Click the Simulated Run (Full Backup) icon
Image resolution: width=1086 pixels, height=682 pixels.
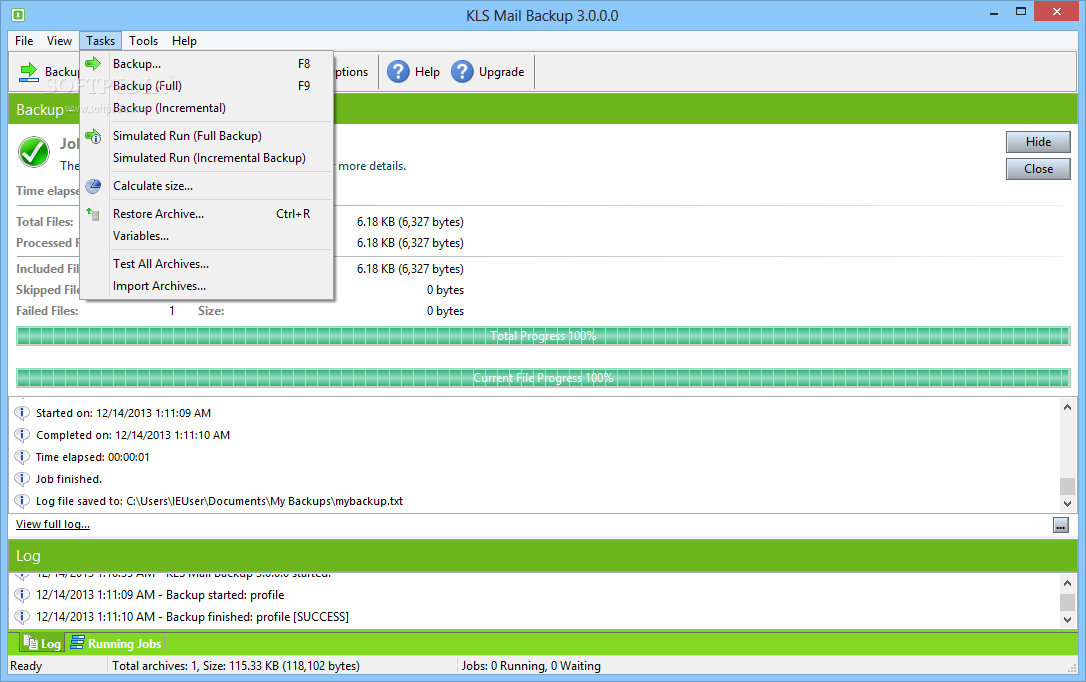[93, 136]
